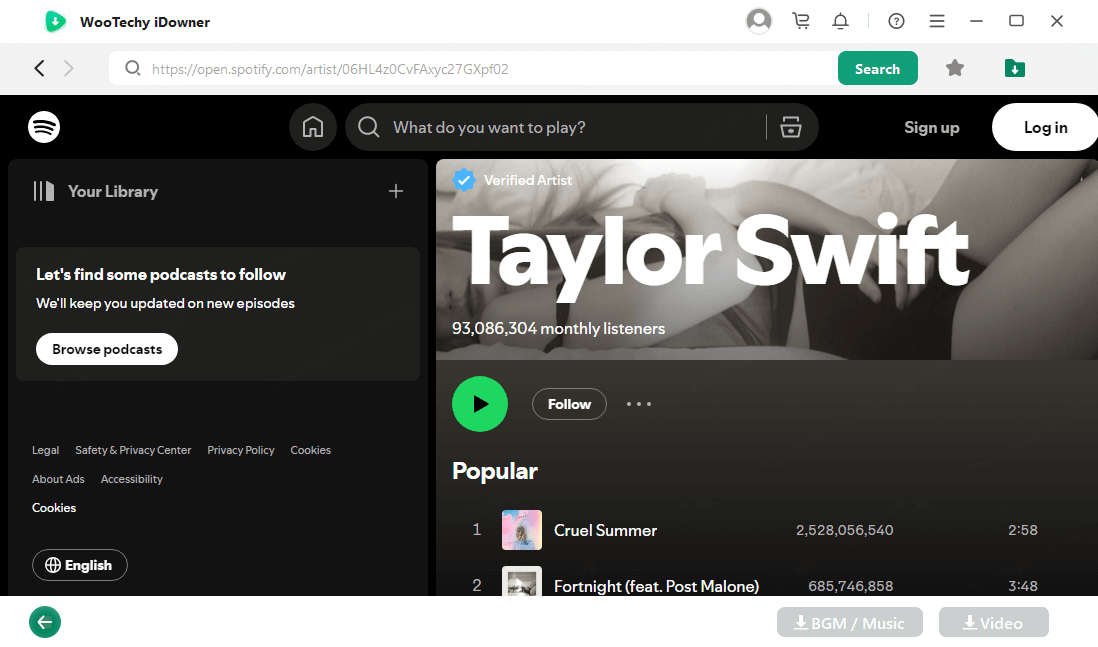
Task: Open the Privacy Policy link
Action: pyautogui.click(x=240, y=450)
